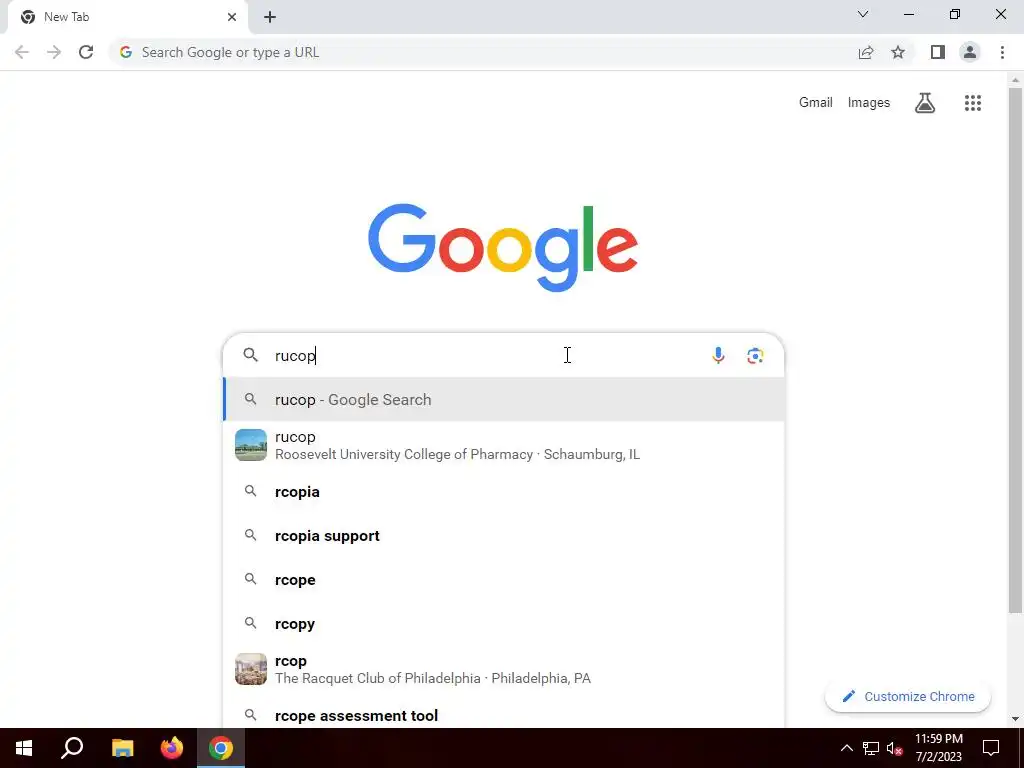Click into the Google search box text

click(483, 355)
